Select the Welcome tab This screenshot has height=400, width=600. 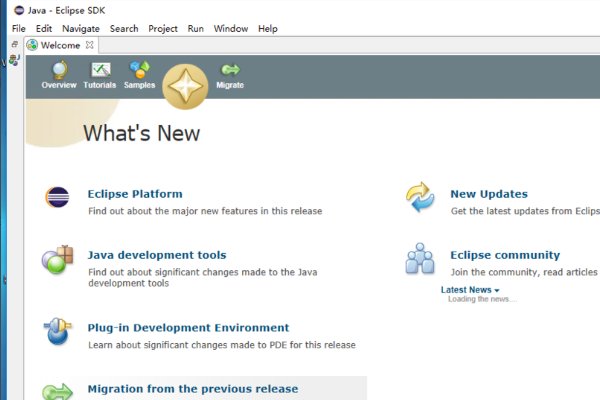point(60,45)
